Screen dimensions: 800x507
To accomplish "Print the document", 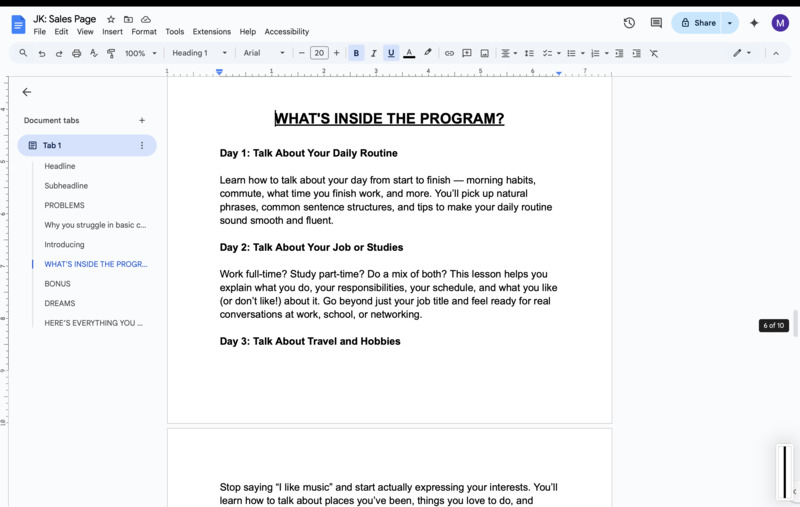I will coord(76,53).
